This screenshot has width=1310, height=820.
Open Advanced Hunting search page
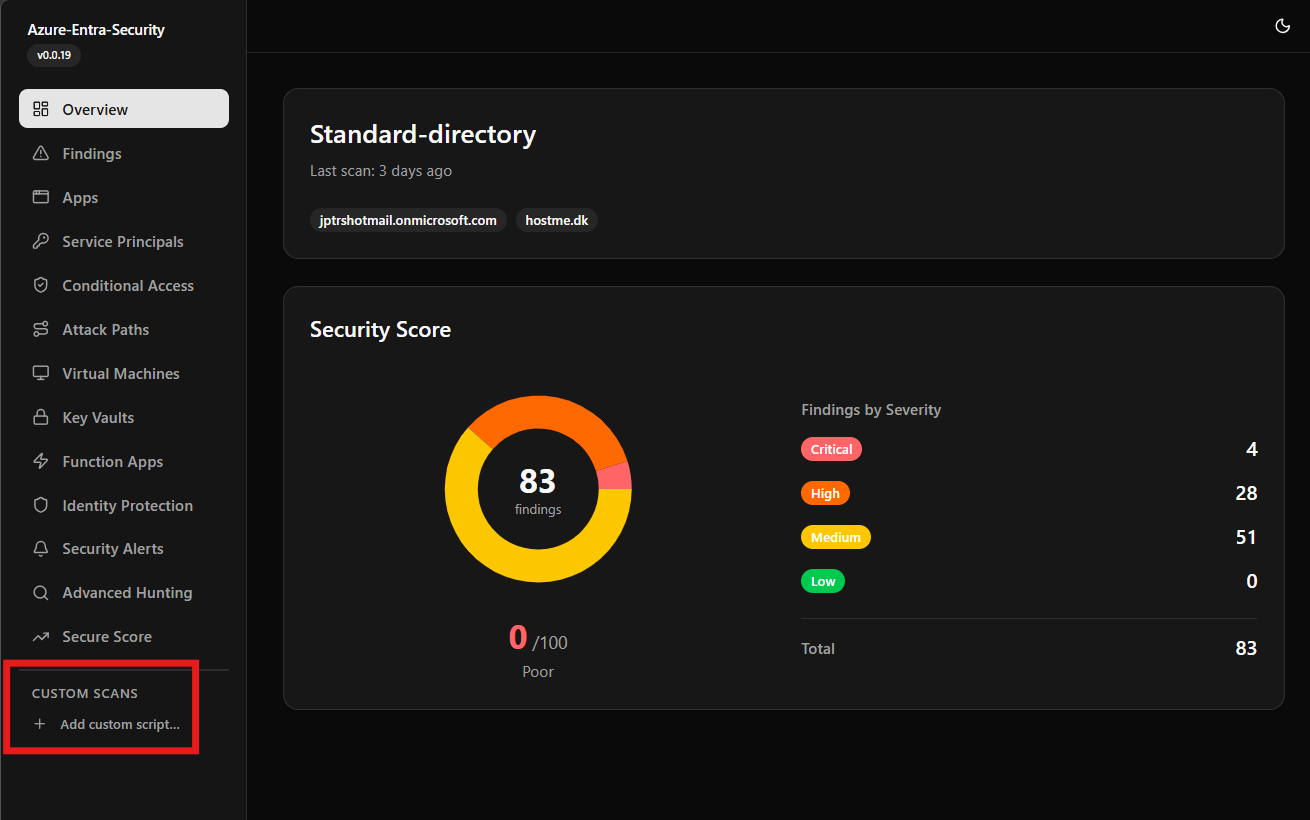pos(126,592)
